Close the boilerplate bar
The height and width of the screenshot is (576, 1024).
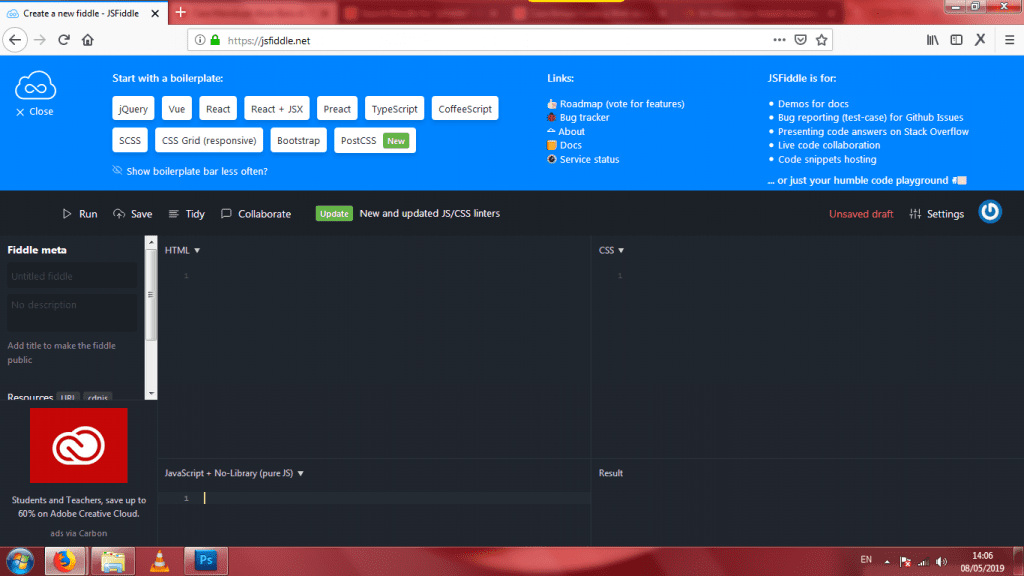[x=35, y=112]
